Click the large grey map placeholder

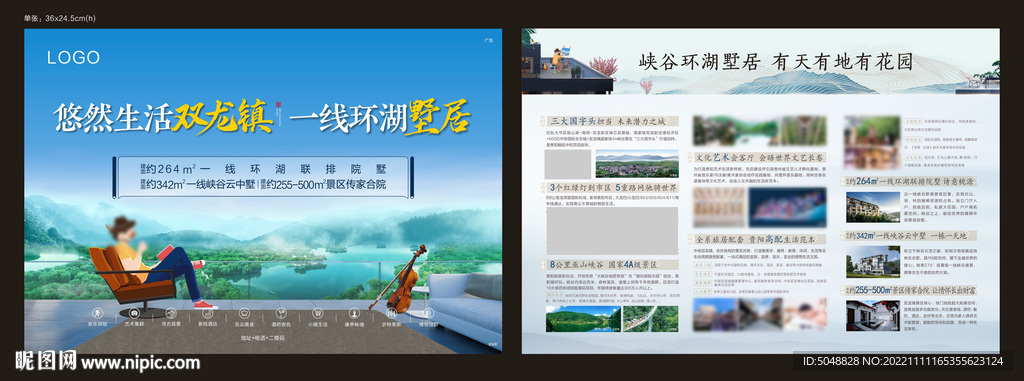point(612,231)
